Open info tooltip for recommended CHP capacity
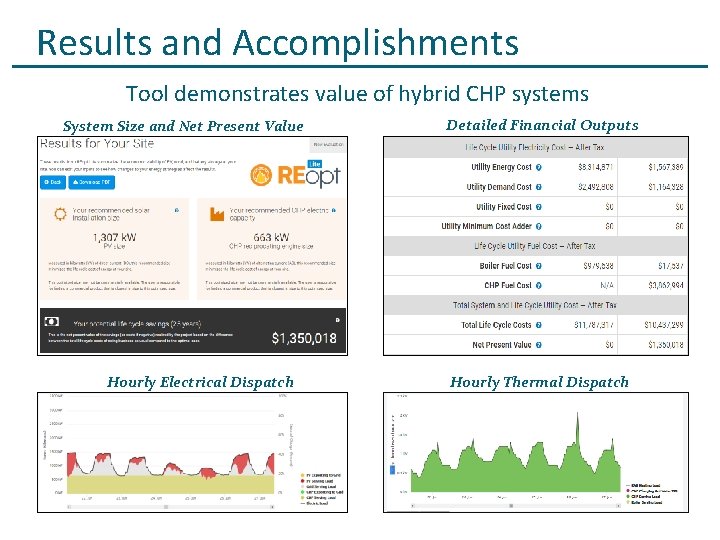 tap(334, 210)
